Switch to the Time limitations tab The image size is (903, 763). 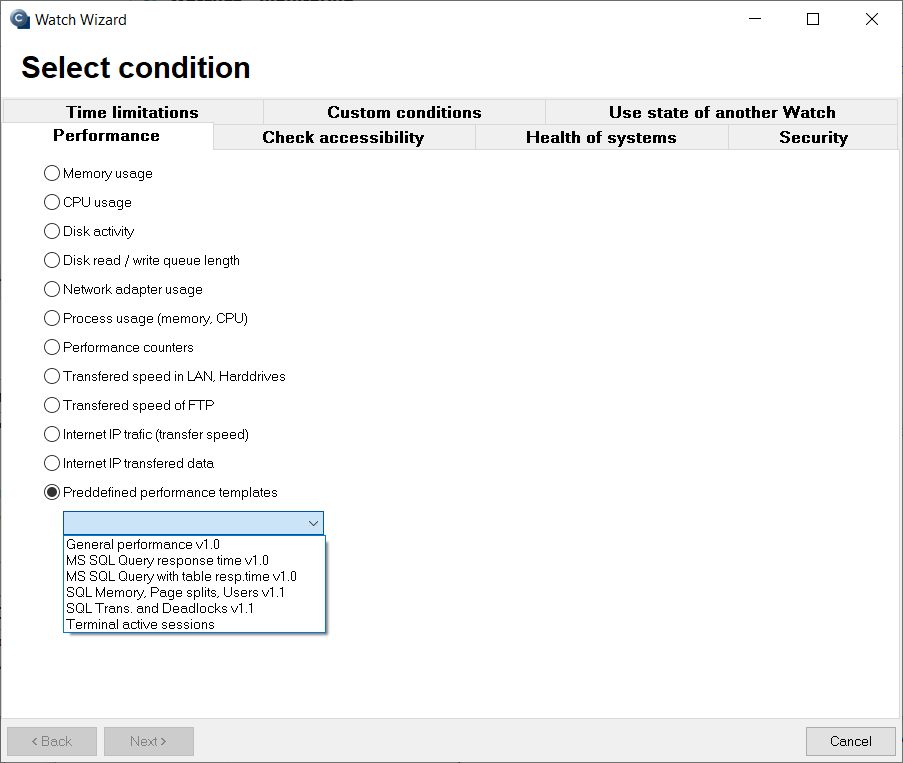pos(132,112)
